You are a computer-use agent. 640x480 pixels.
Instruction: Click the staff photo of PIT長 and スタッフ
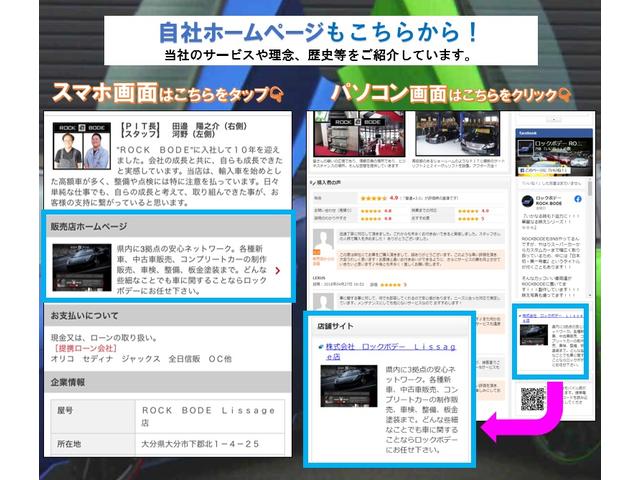pyautogui.click(x=82, y=146)
